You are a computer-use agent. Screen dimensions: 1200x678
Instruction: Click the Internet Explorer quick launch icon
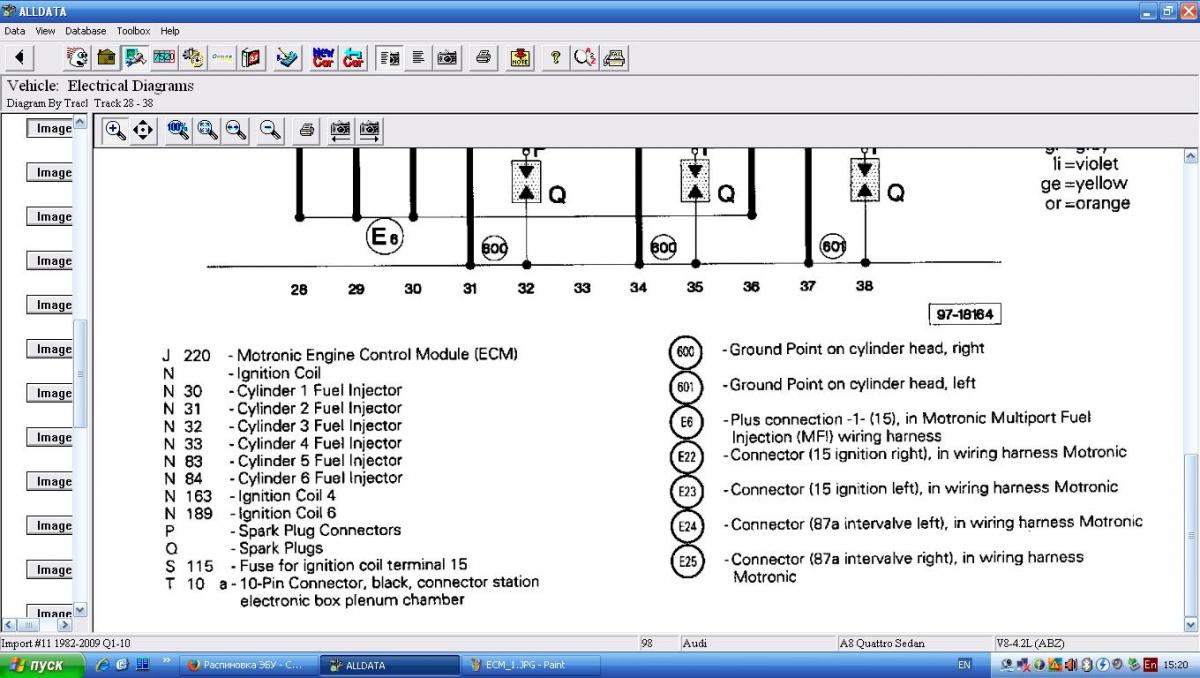coord(102,665)
